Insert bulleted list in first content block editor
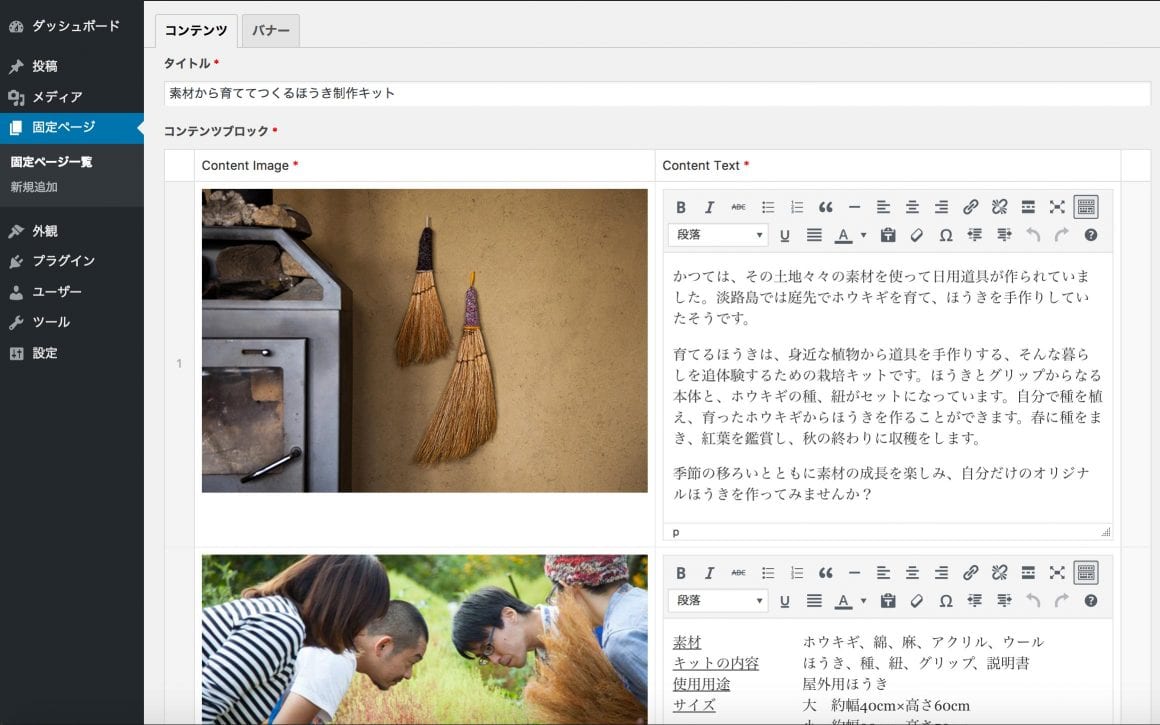 (768, 207)
